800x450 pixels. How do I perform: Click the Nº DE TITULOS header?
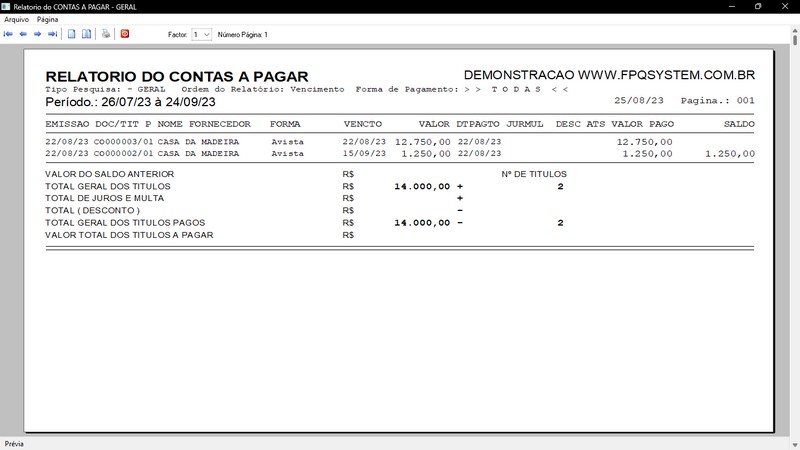(x=534, y=174)
